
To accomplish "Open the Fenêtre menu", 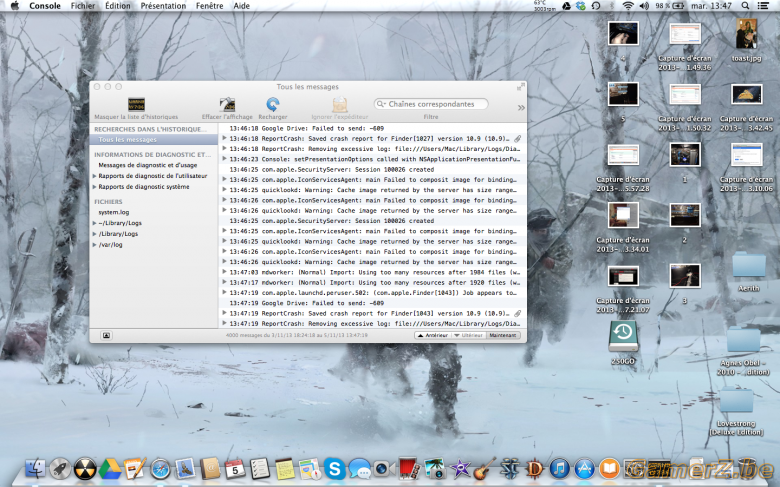I will (x=209, y=6).
